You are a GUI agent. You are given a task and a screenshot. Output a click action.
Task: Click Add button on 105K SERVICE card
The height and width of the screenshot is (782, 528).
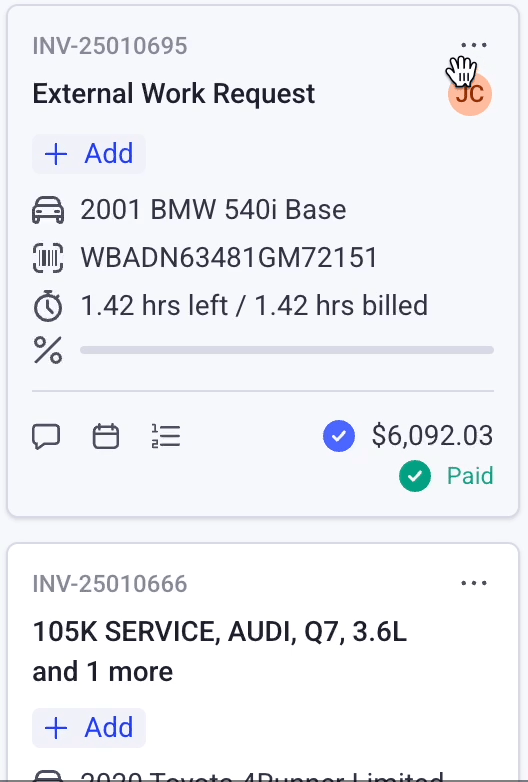[x=89, y=728]
